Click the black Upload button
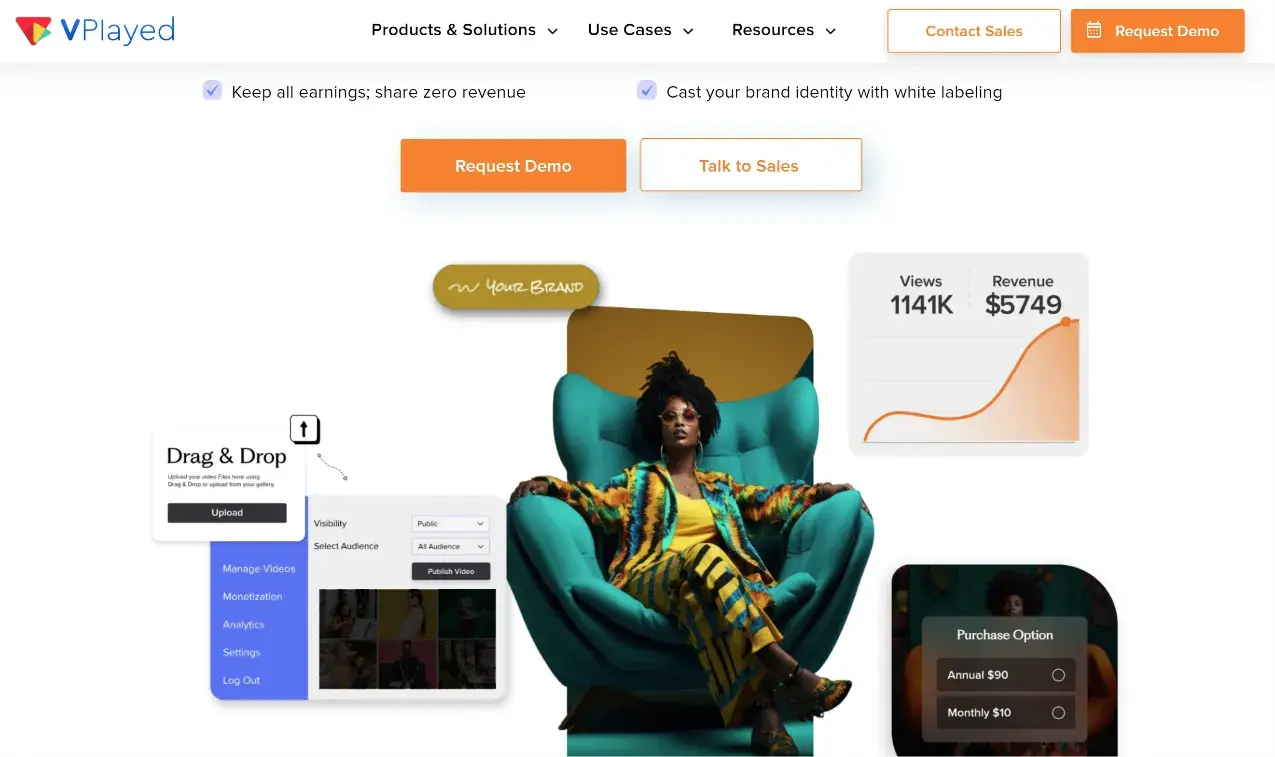Screen dimensions: 1275x757 (227, 513)
